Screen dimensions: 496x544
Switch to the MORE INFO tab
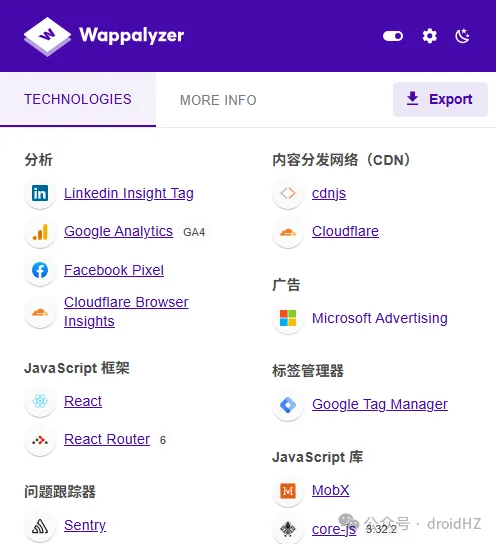click(x=218, y=100)
